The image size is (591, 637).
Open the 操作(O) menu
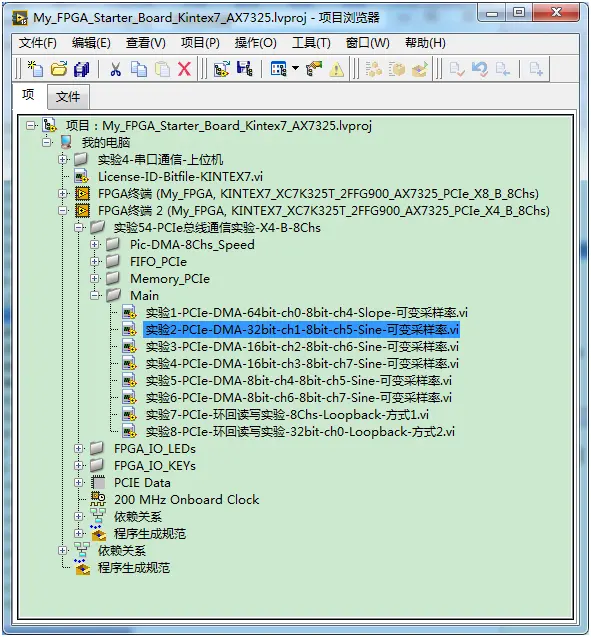click(x=255, y=43)
